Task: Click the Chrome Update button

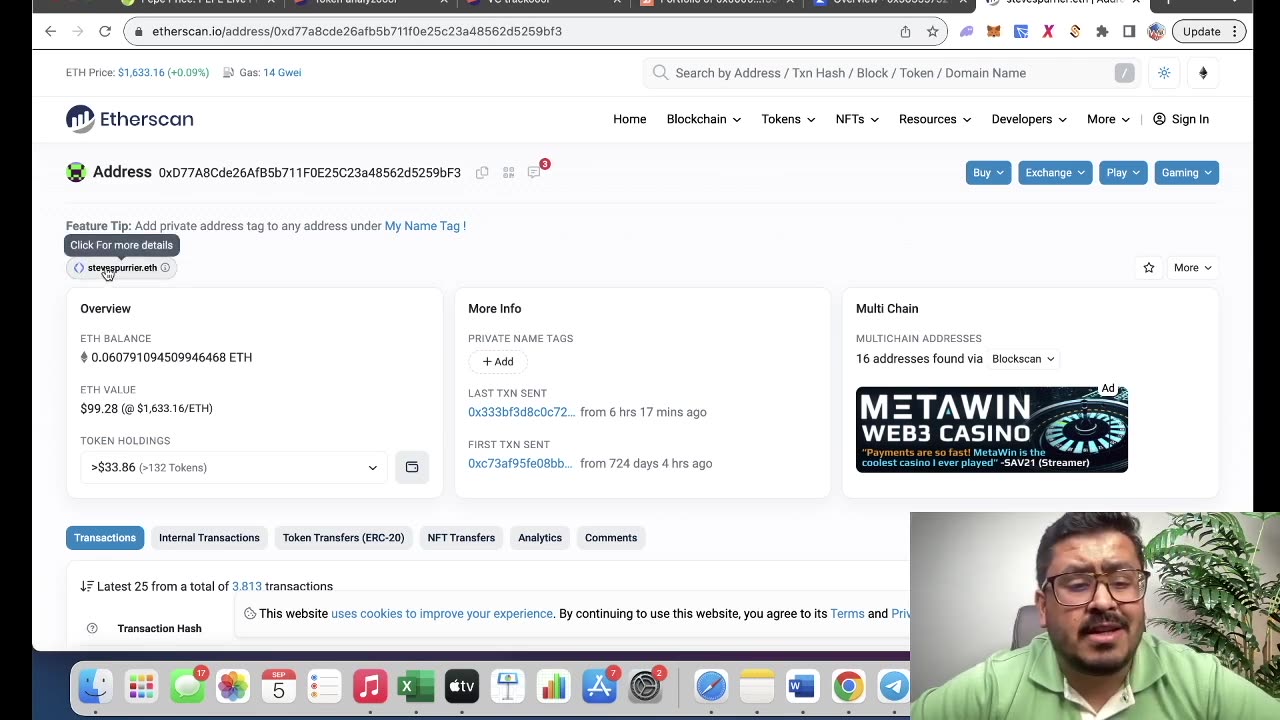Action: pyautogui.click(x=1210, y=31)
